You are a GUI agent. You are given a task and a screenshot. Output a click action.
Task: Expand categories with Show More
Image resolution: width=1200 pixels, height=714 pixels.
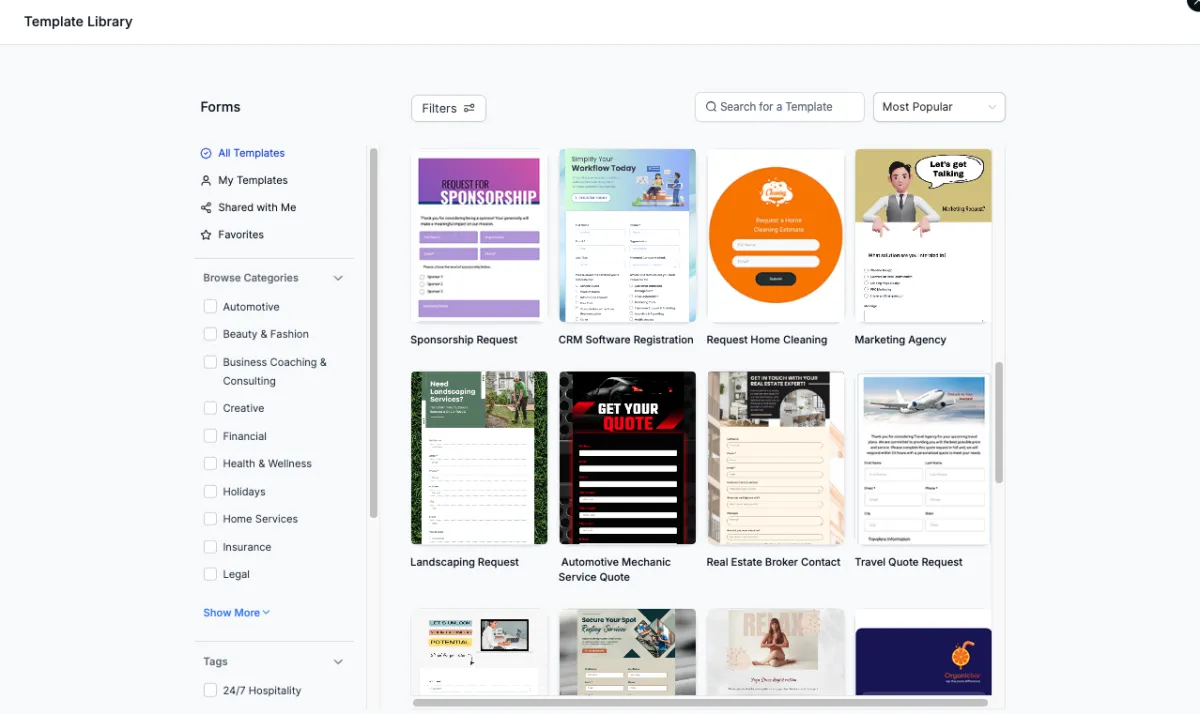point(236,613)
